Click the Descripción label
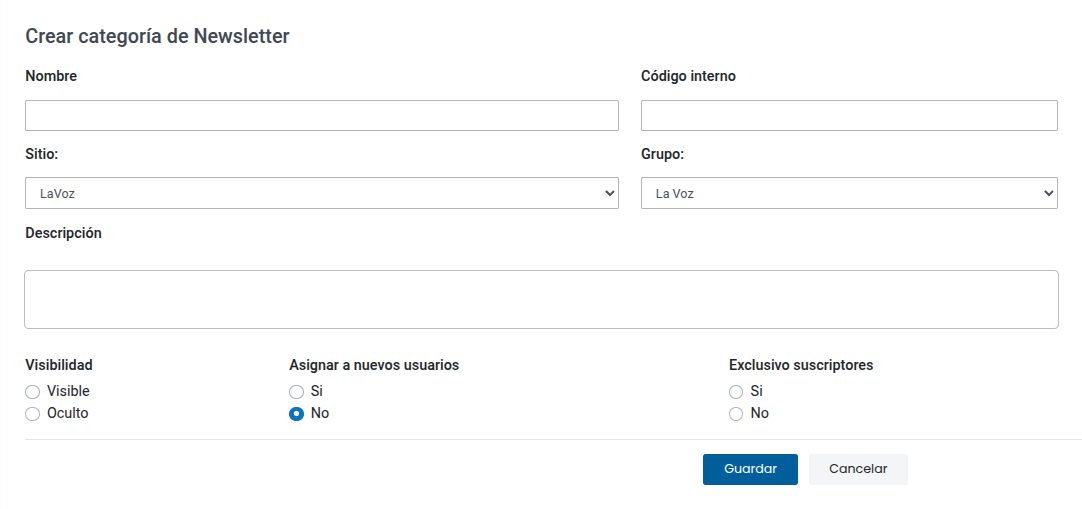1082x509 pixels. [63, 233]
